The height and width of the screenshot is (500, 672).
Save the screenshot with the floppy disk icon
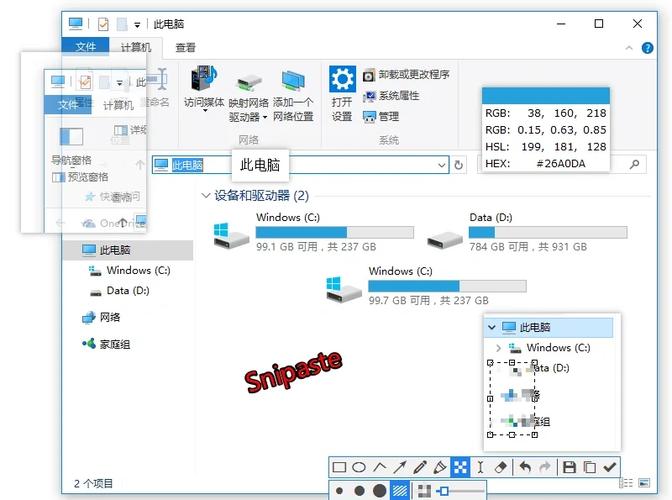point(569,467)
